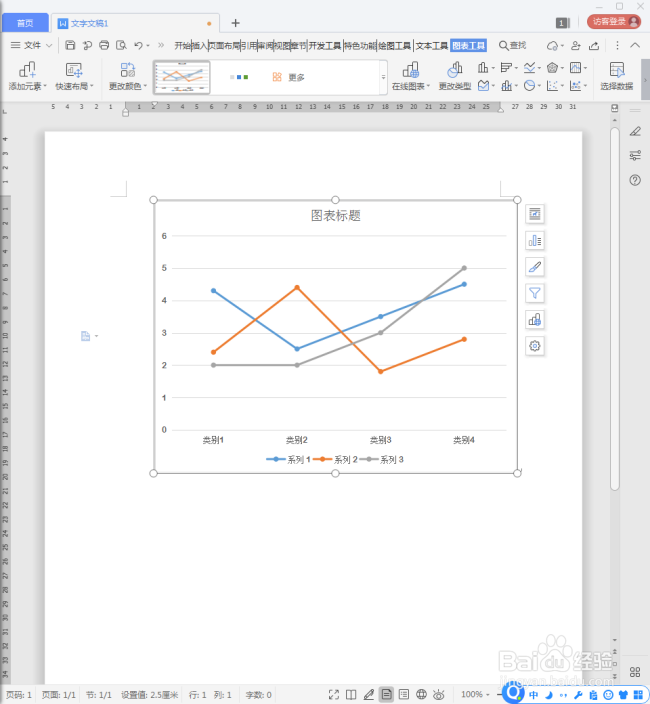Viewport: 650px width, 704px height.
Task: Open the 文件 dropdown arrow
Action: (49, 45)
